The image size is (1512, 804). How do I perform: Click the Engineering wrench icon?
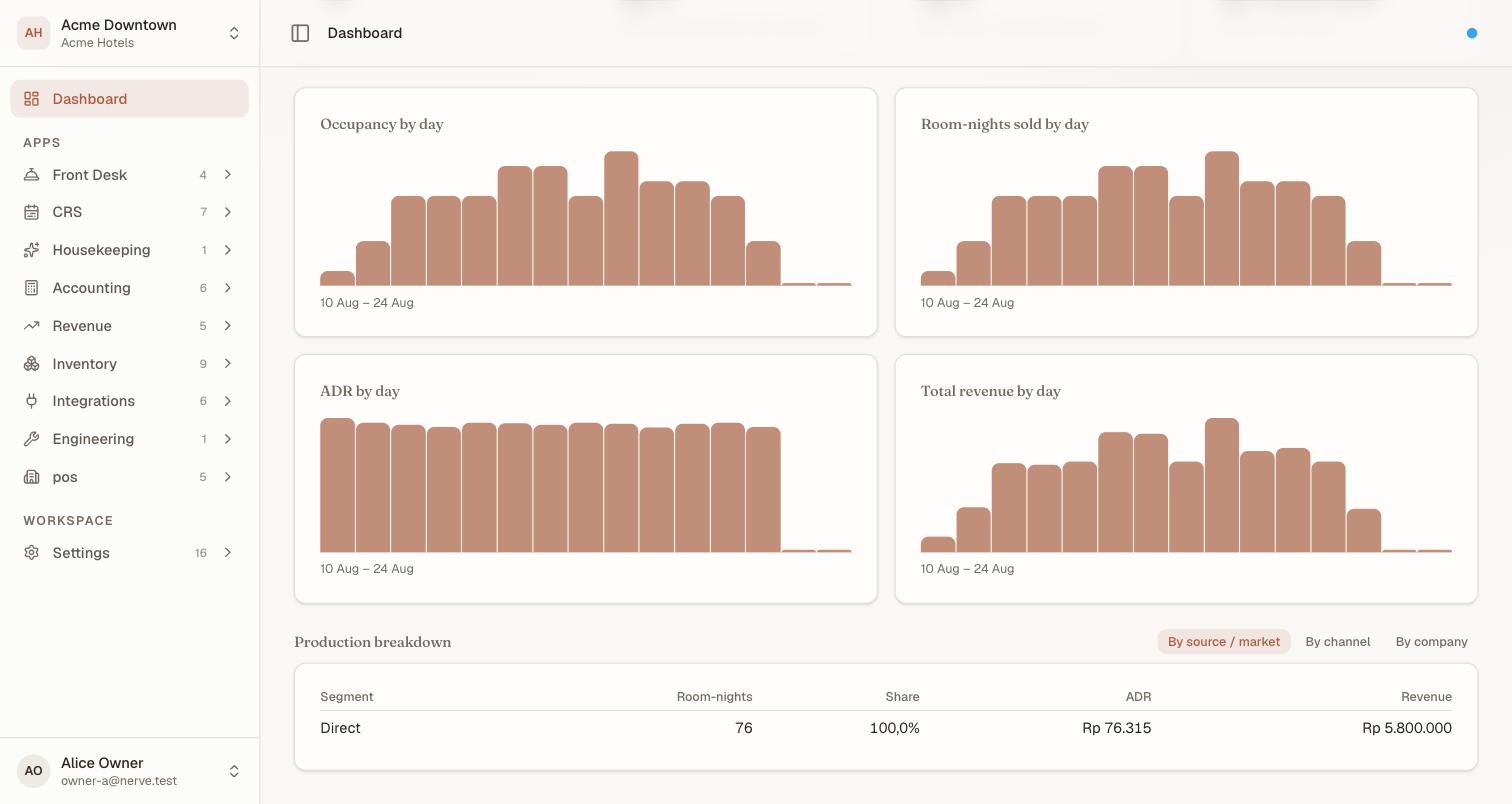click(32, 439)
